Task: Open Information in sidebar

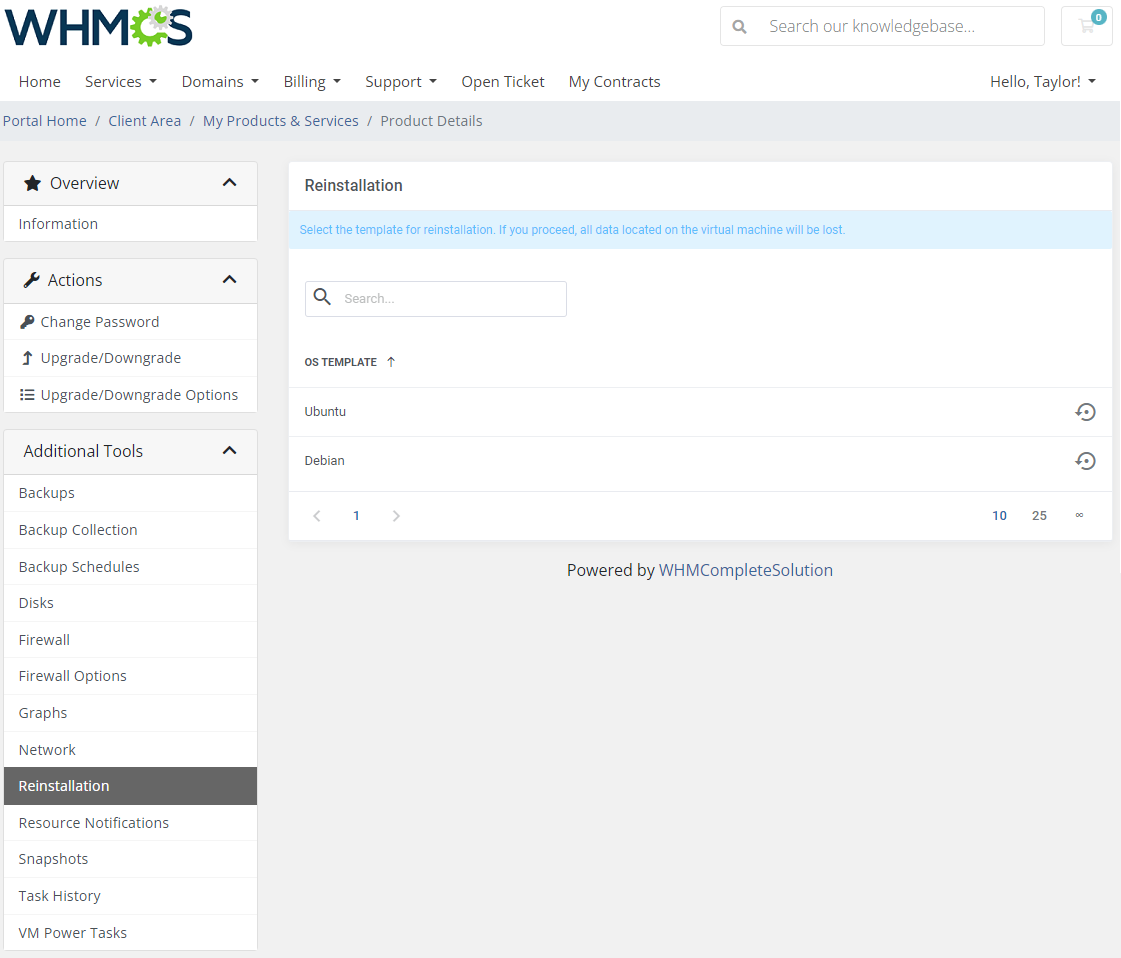Action: point(130,224)
